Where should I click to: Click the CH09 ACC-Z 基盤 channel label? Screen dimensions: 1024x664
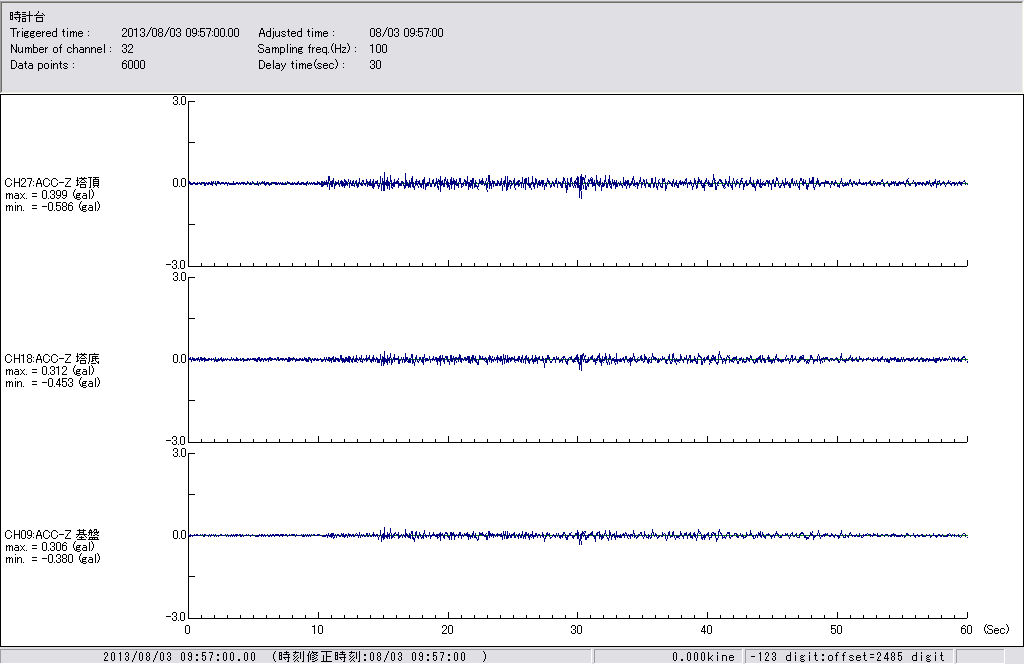[66, 535]
